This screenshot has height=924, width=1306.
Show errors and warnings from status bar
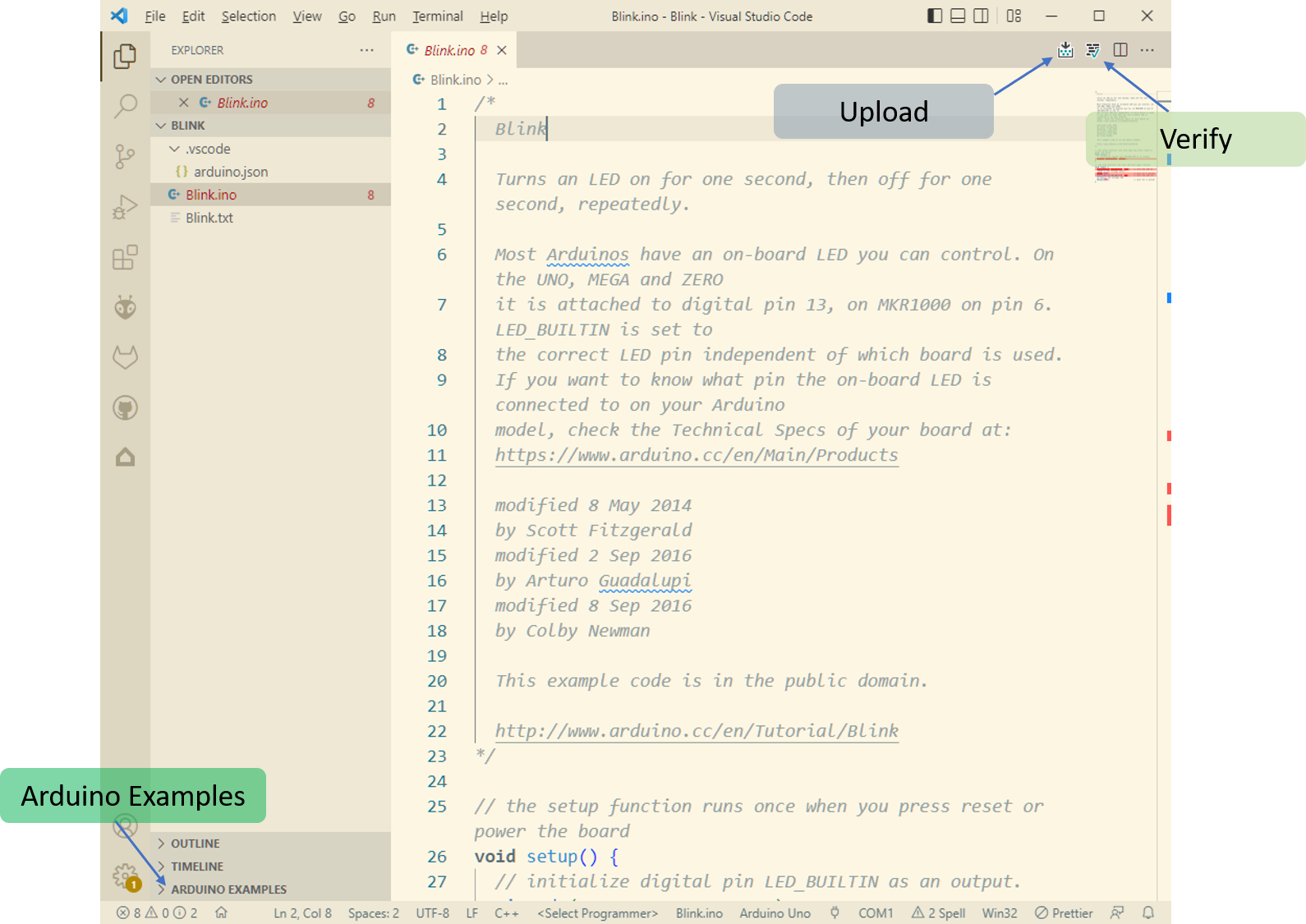[x=156, y=913]
